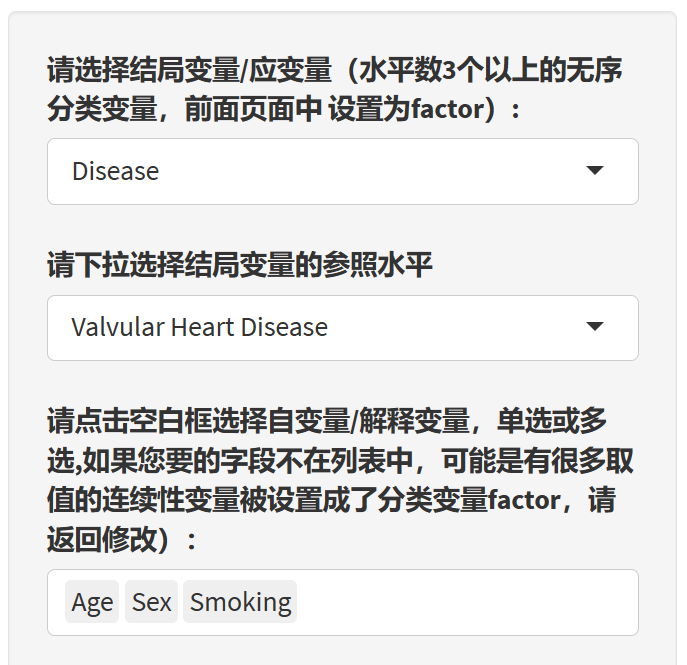Screen dimensions: 687x665
Task: Click the "返回修改" text in explanatory label
Action: [x=100, y=539]
